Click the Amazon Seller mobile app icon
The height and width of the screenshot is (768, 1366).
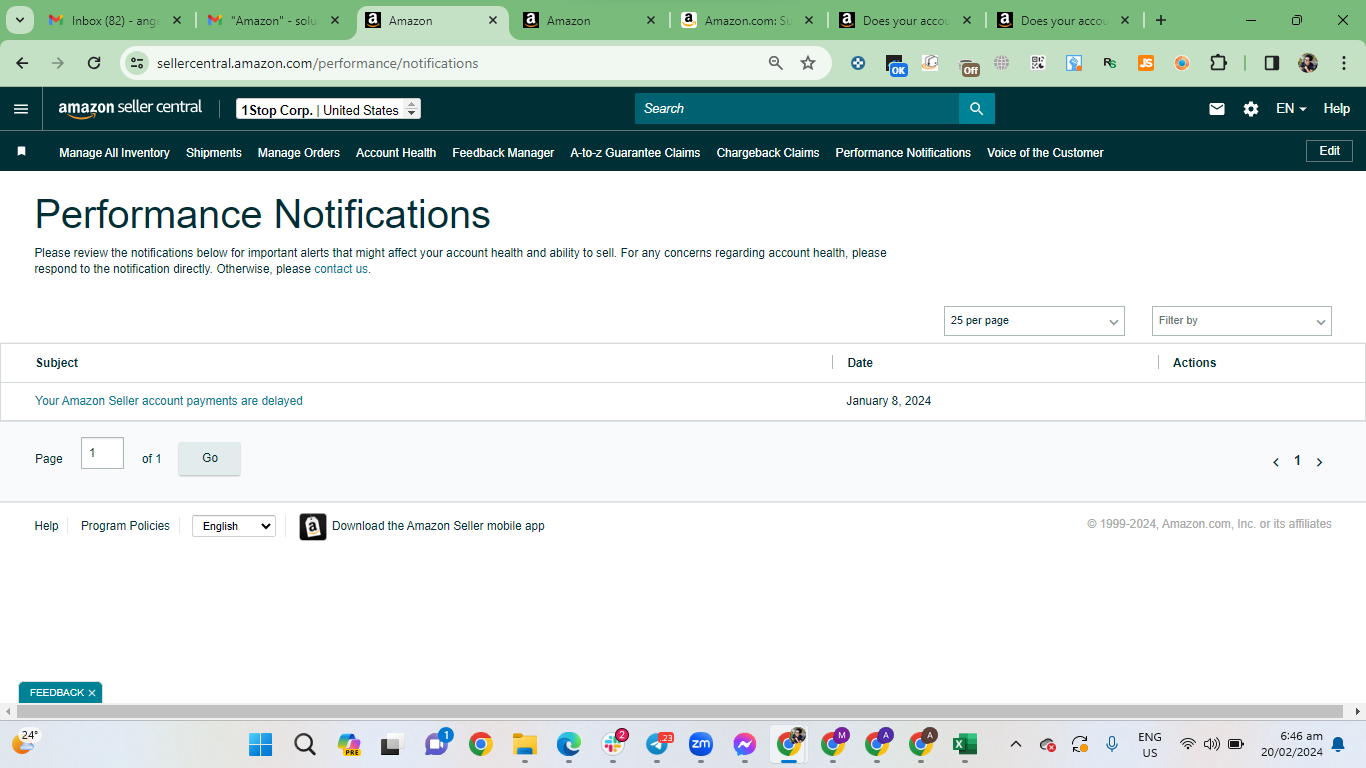(313, 526)
